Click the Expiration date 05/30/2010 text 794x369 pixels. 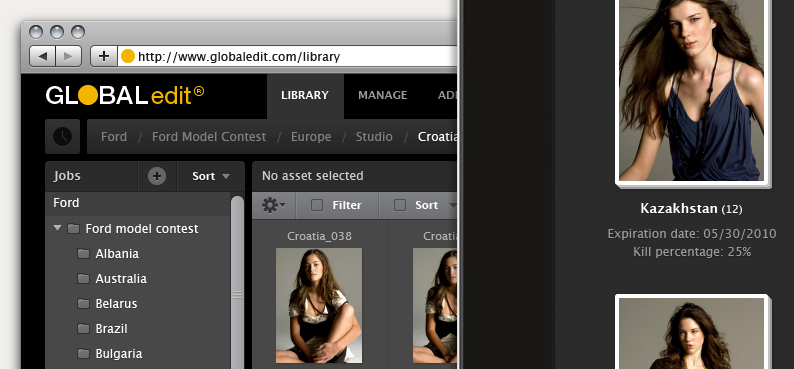coord(692,234)
